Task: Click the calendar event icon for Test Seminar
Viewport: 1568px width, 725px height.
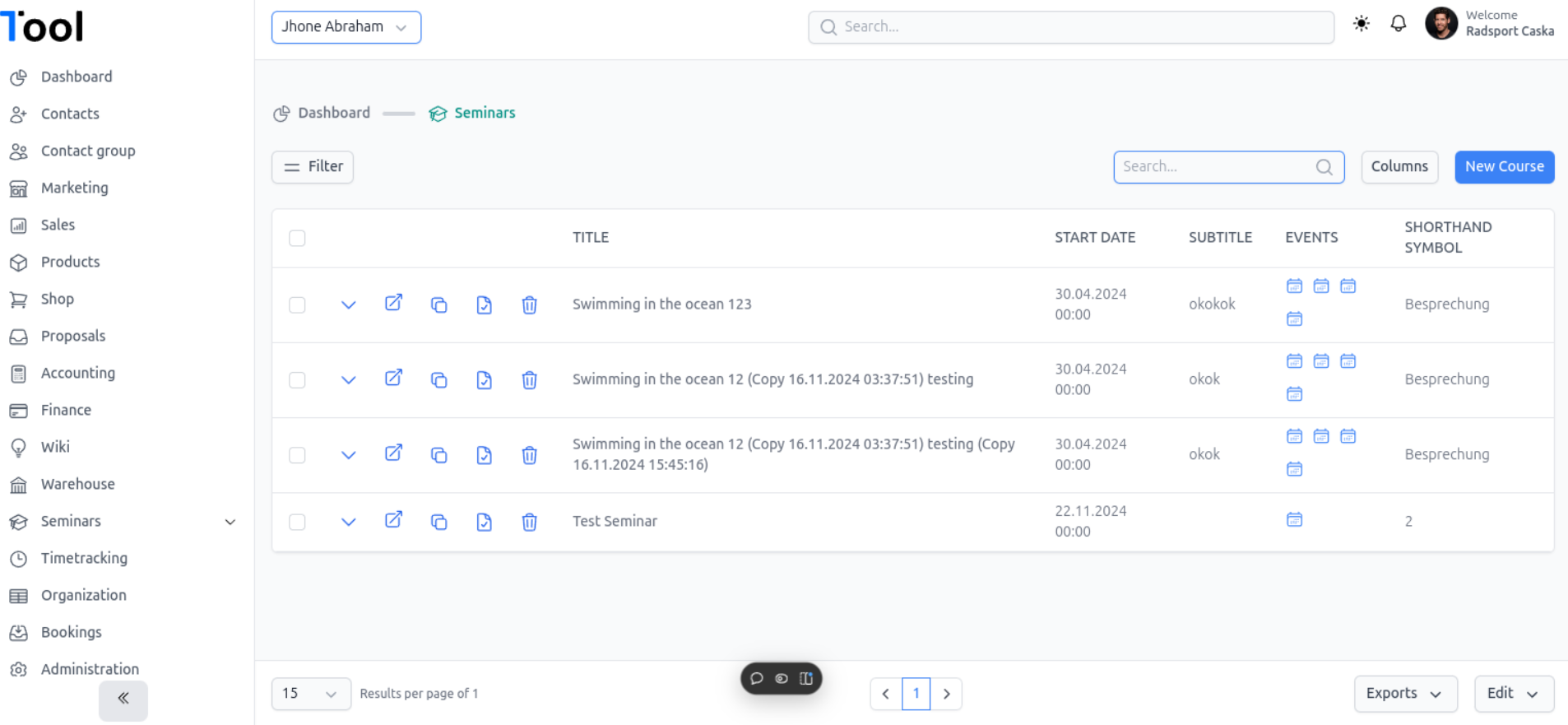Action: (1294, 519)
